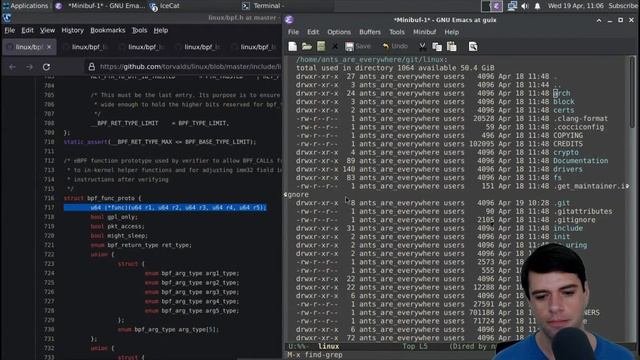
Task: Reload the page in IceCat
Action: point(46,67)
